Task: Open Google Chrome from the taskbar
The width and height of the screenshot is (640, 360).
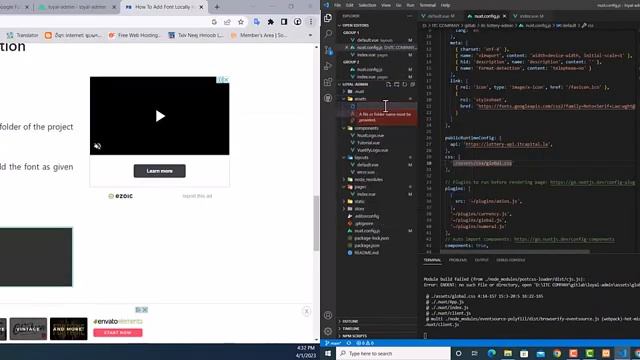Action: tap(557, 353)
